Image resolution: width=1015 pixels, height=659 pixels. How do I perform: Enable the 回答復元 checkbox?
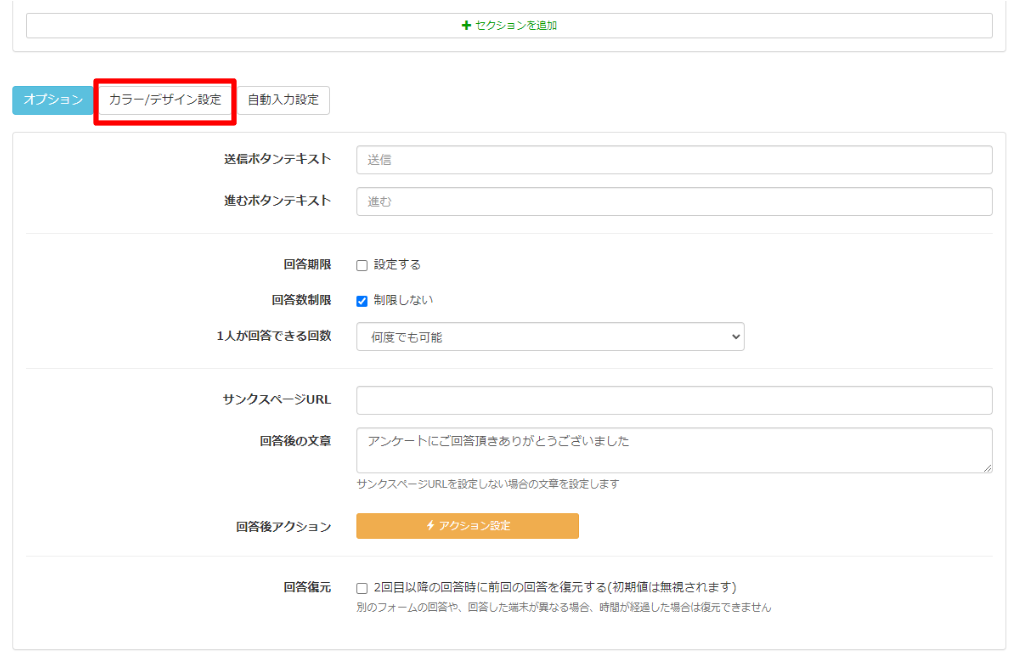[x=362, y=588]
